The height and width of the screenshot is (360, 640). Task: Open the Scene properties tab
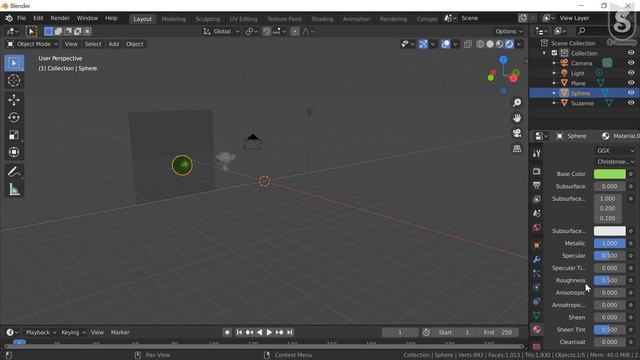coord(537,213)
